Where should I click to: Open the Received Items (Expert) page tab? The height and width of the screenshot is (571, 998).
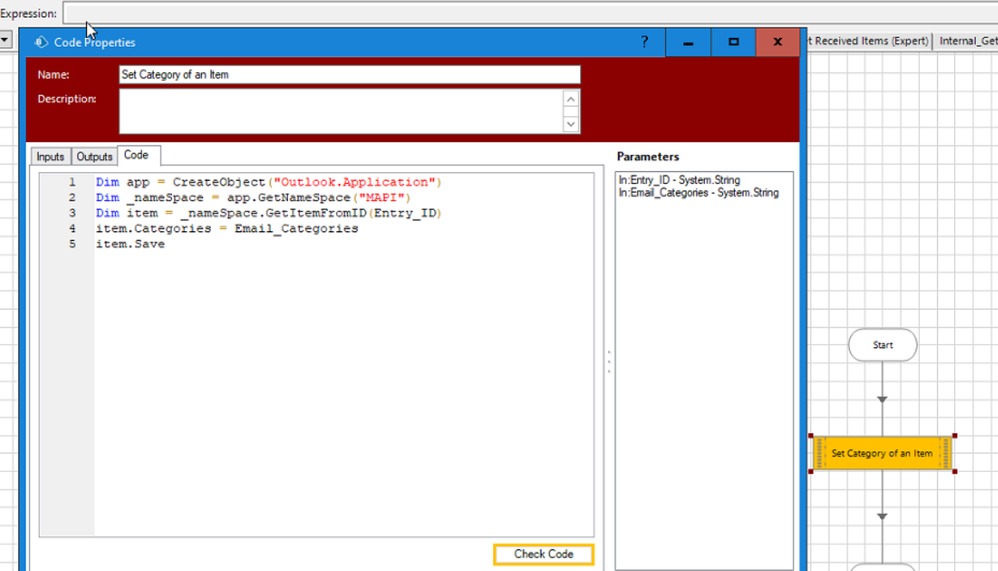[868, 41]
